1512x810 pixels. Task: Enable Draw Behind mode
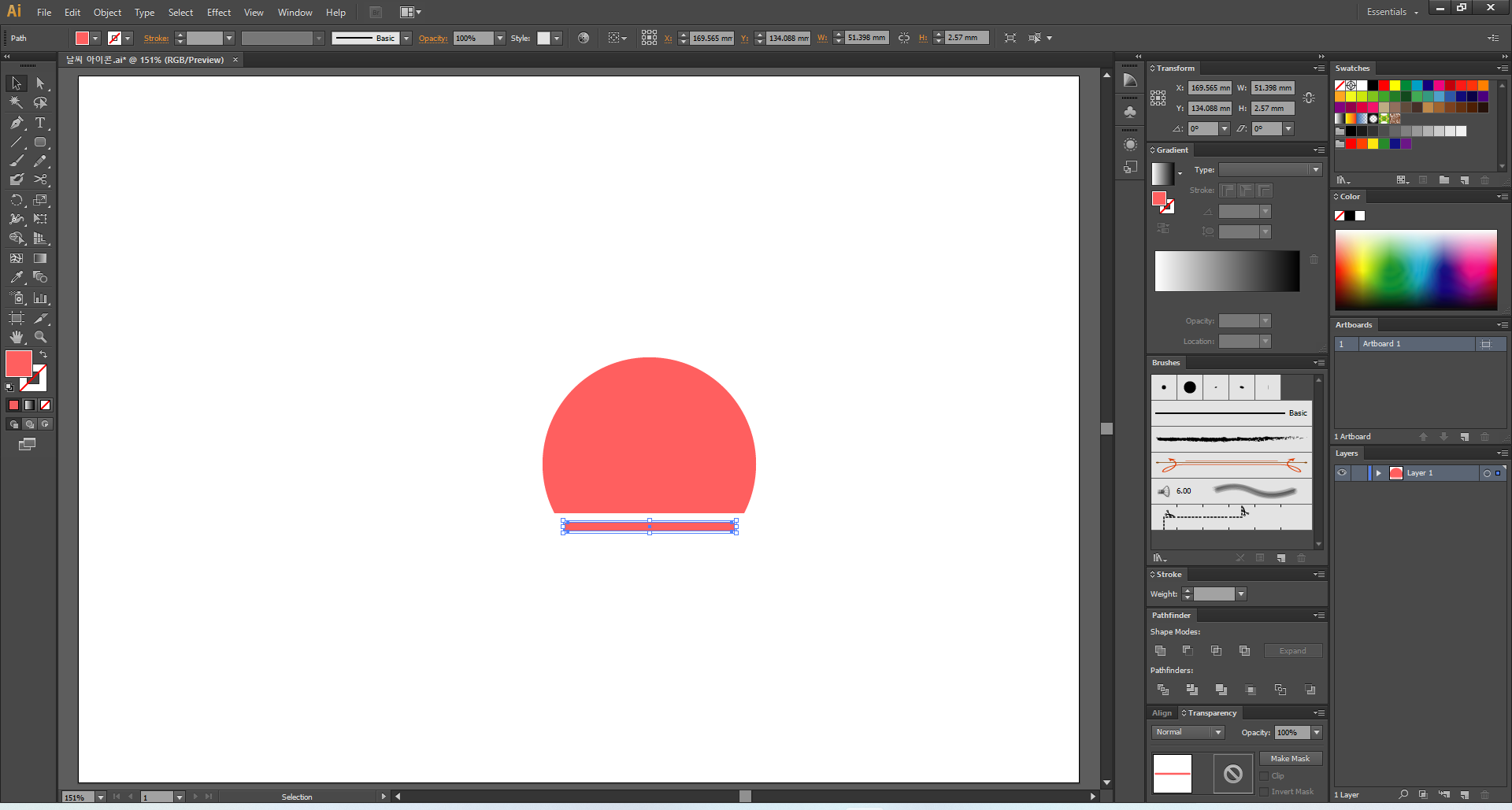tap(29, 424)
